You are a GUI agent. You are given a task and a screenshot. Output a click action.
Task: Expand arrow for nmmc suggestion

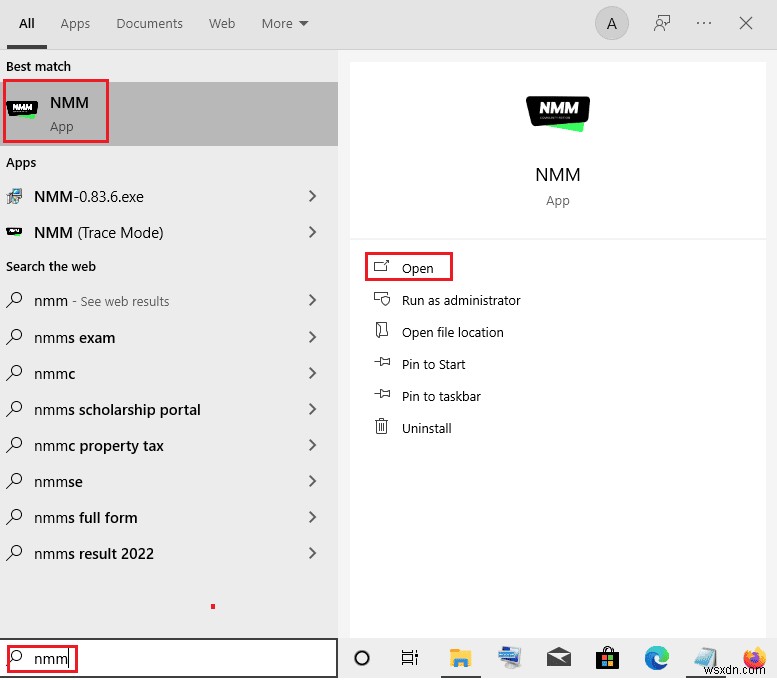point(312,373)
